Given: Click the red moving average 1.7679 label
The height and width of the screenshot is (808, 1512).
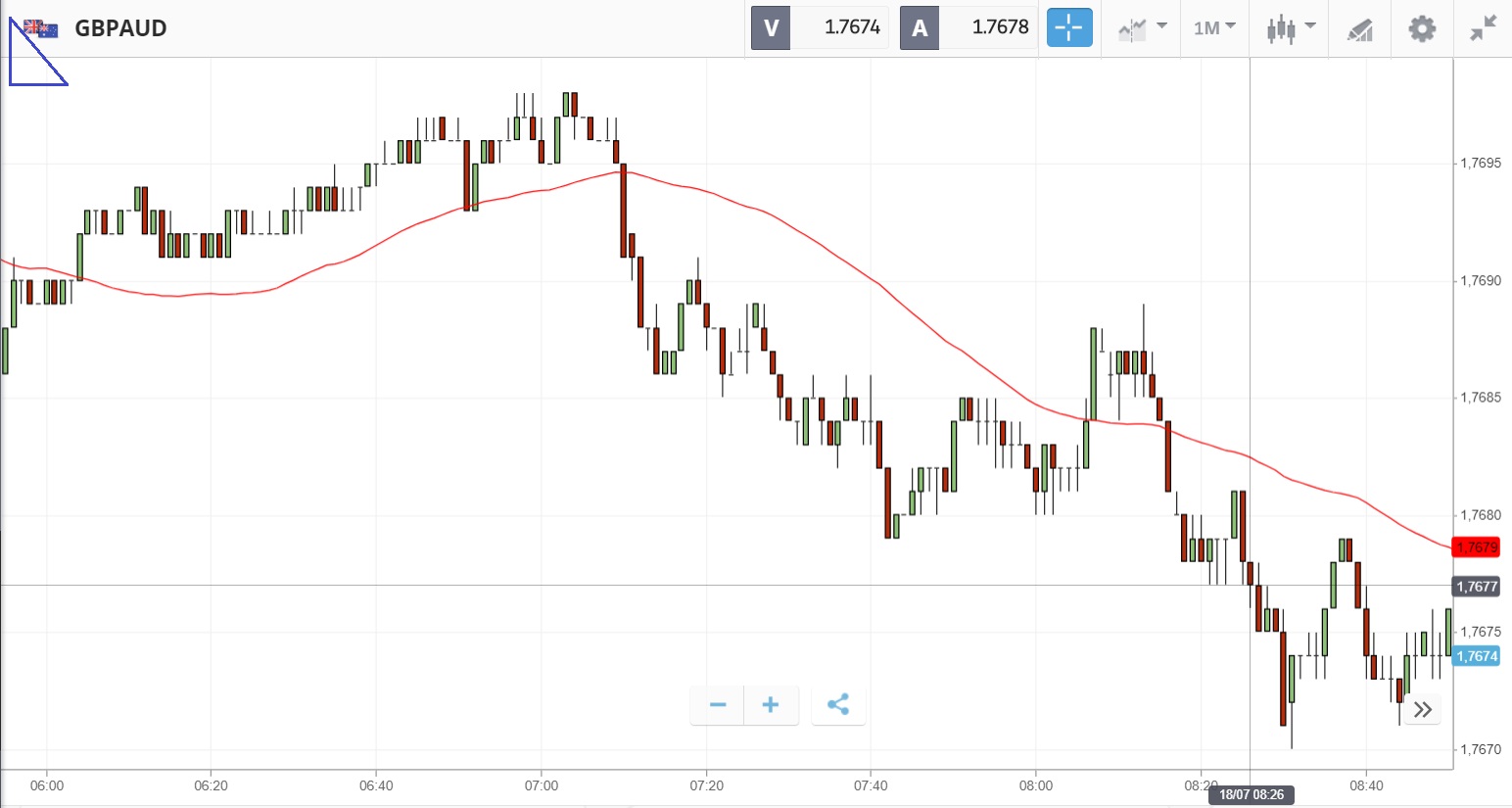Looking at the screenshot, I should (1476, 547).
